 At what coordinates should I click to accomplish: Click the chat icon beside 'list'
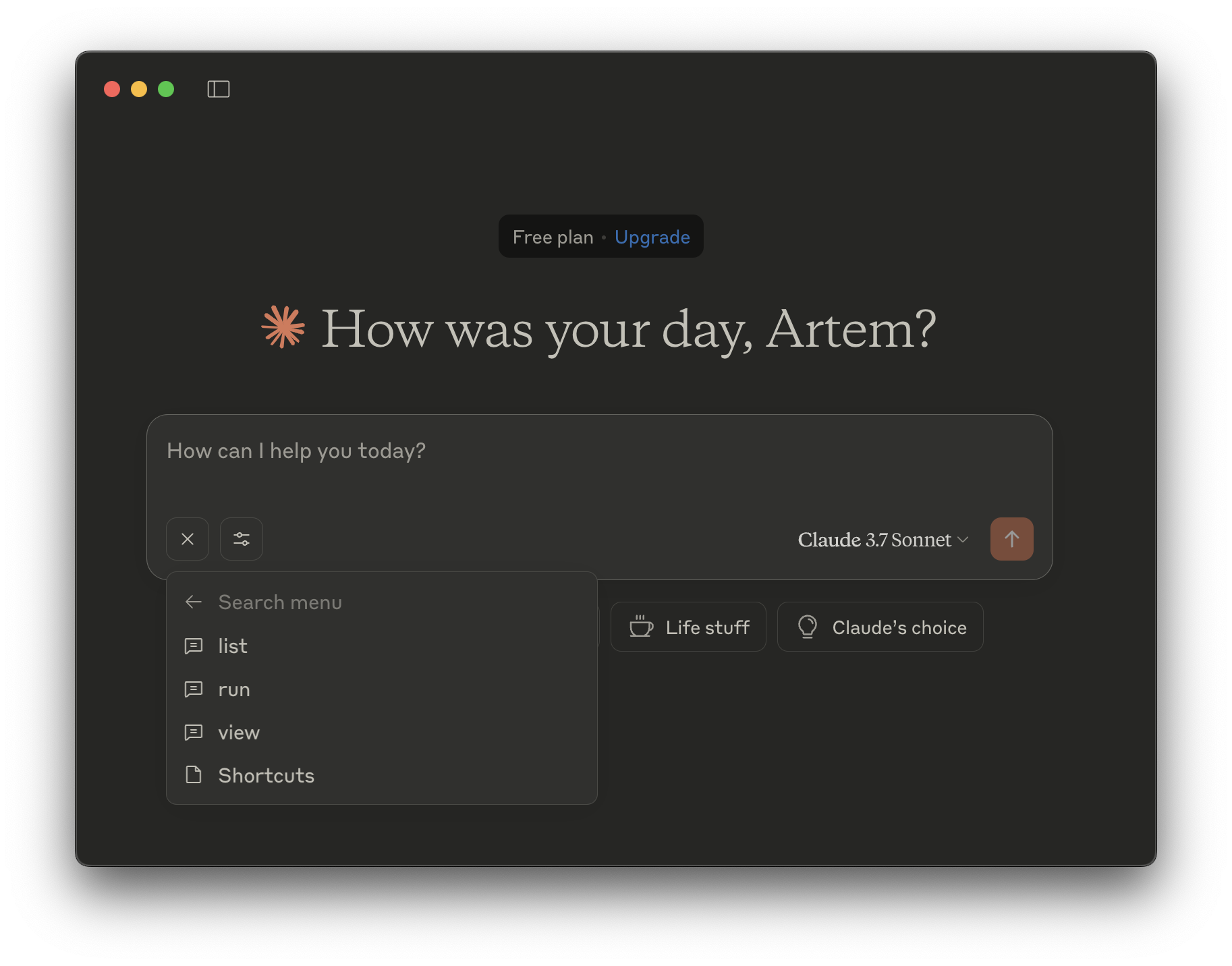(194, 646)
